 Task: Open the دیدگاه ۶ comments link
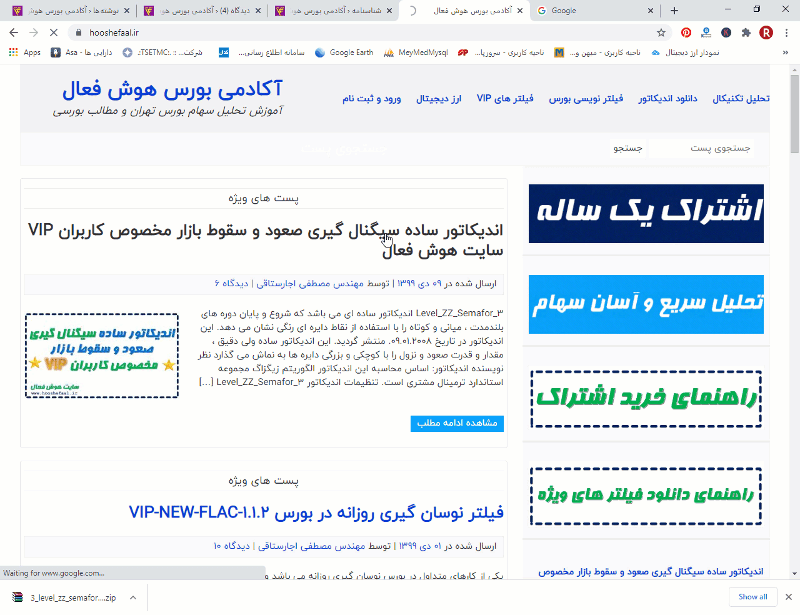pyautogui.click(x=231, y=284)
